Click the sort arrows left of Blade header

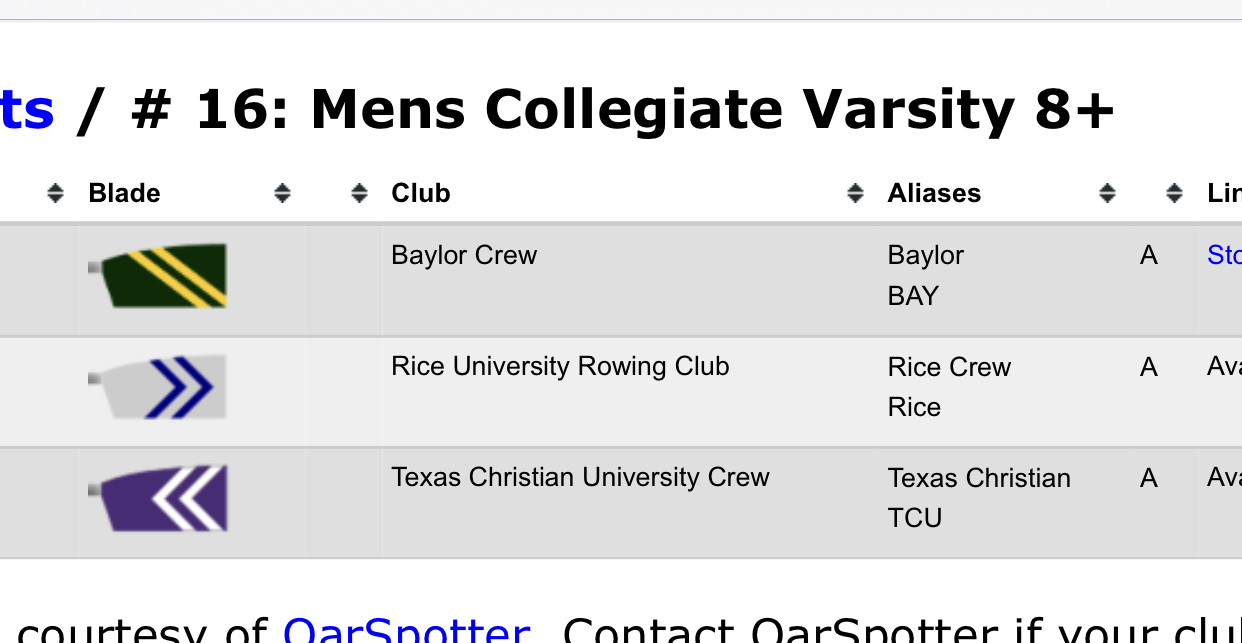55,194
